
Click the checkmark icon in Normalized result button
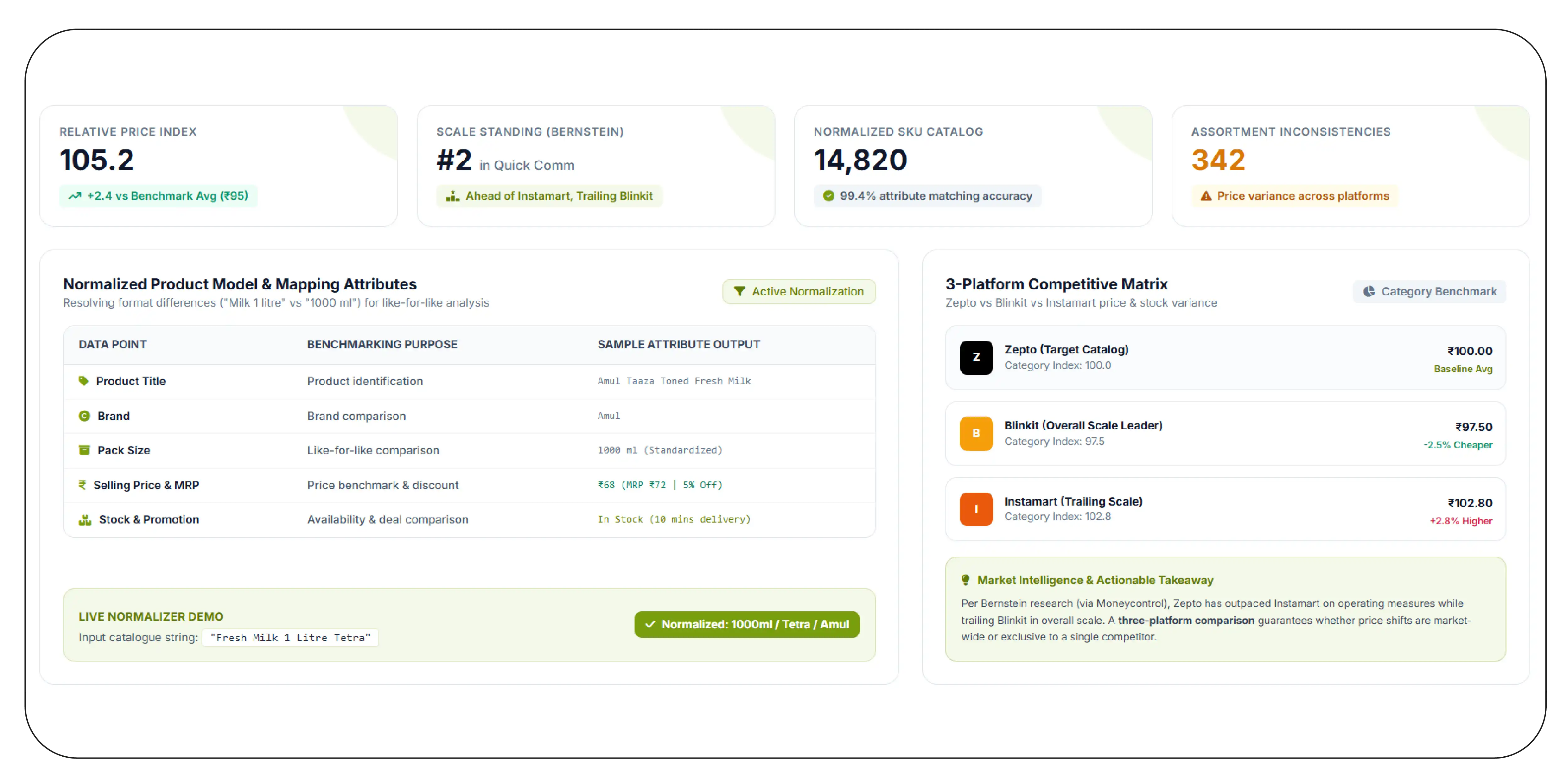[650, 624]
